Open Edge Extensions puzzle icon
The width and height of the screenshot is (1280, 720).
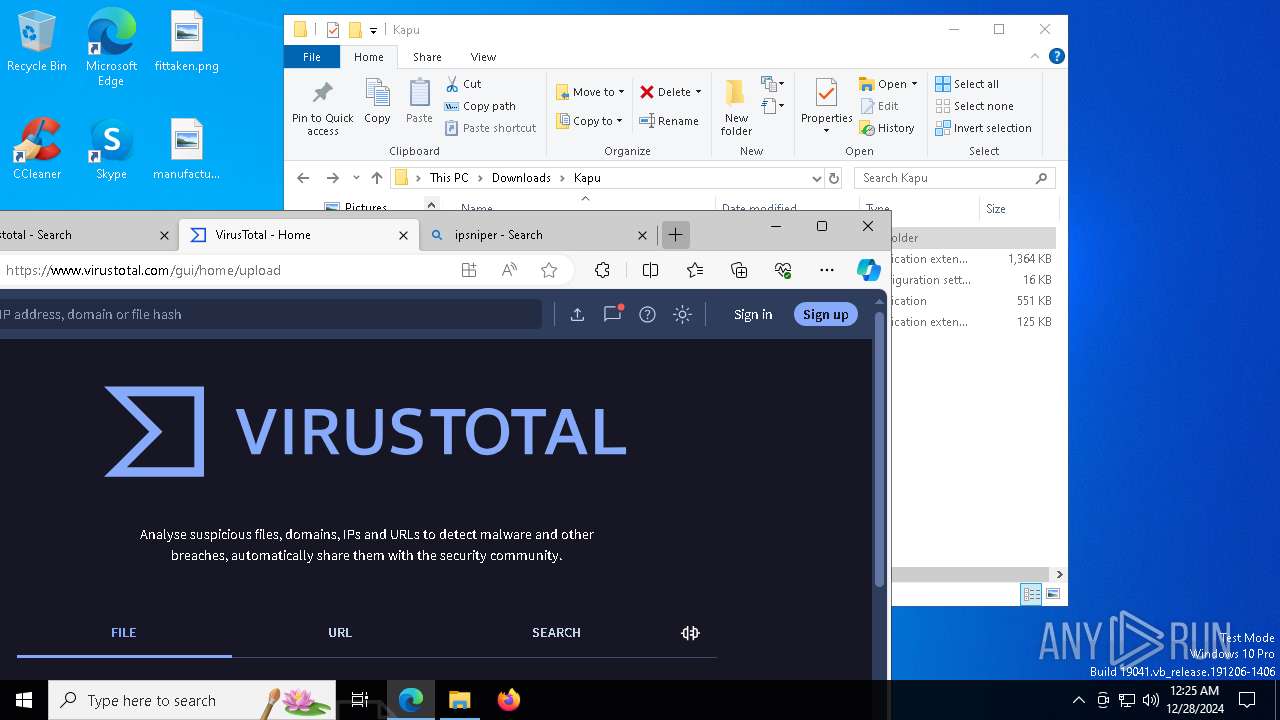tap(602, 270)
